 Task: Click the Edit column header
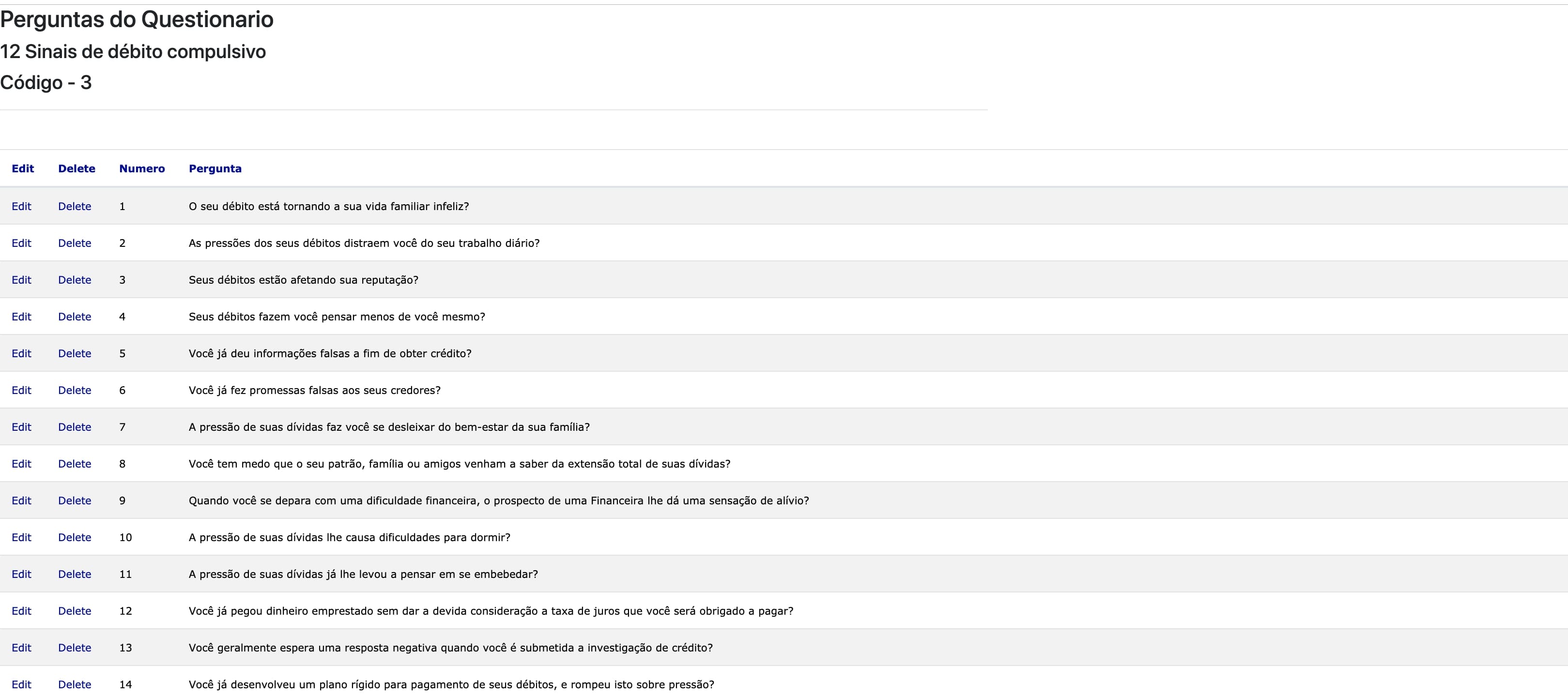(x=23, y=168)
